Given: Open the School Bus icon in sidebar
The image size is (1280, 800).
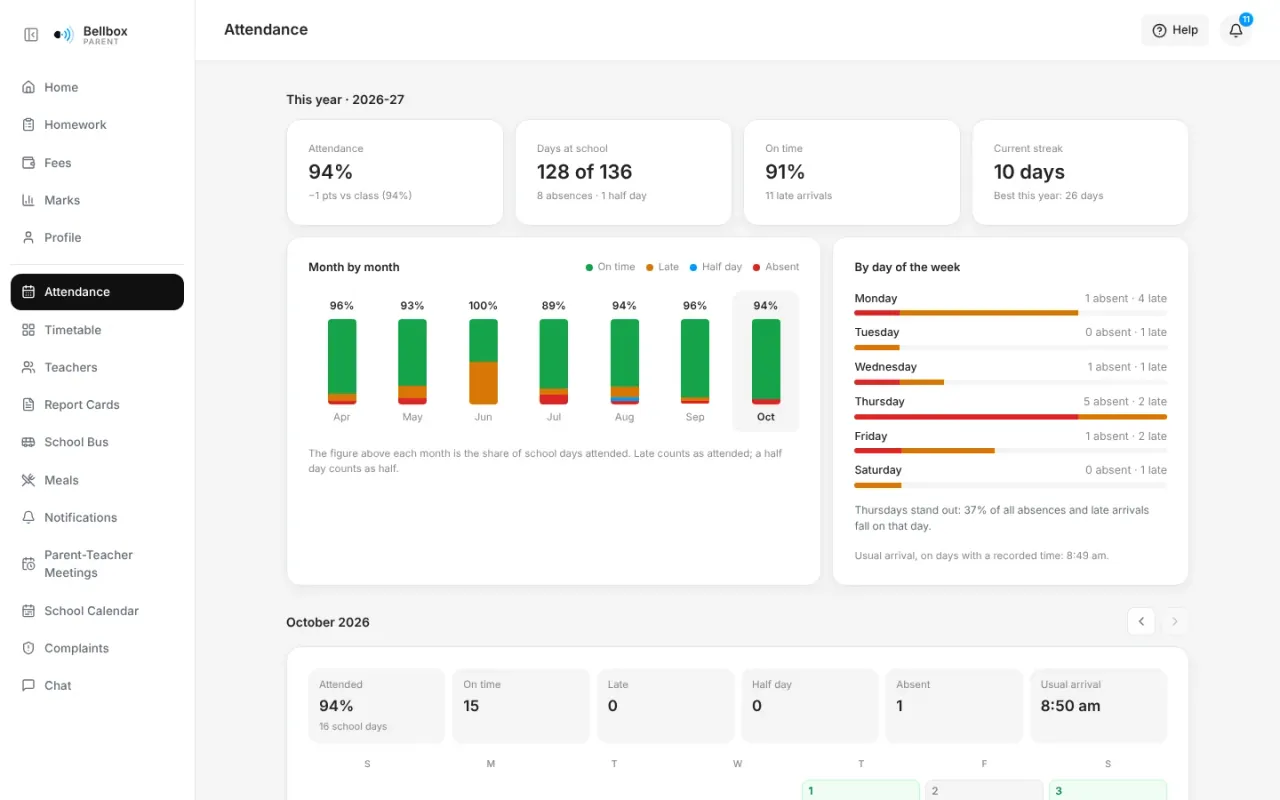Looking at the screenshot, I should point(28,442).
